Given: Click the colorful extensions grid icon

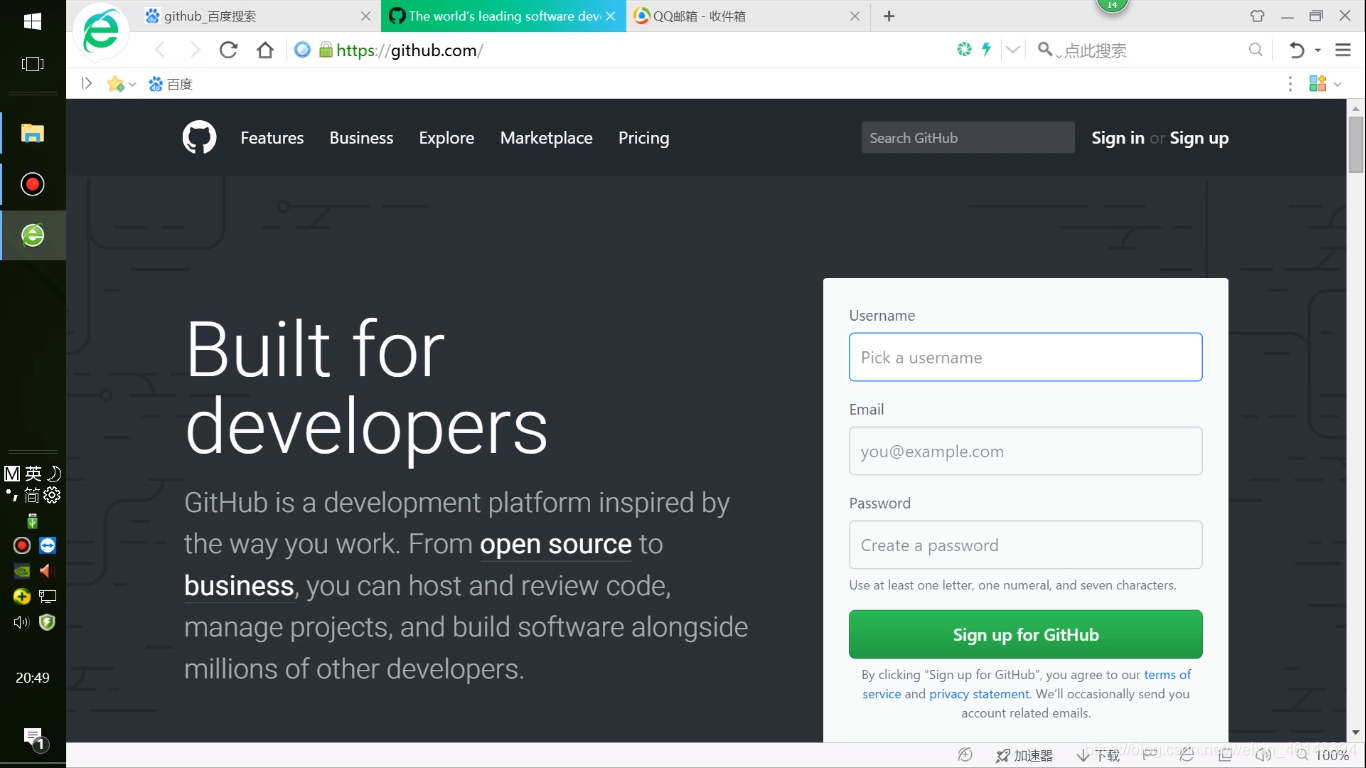Looking at the screenshot, I should [1317, 84].
